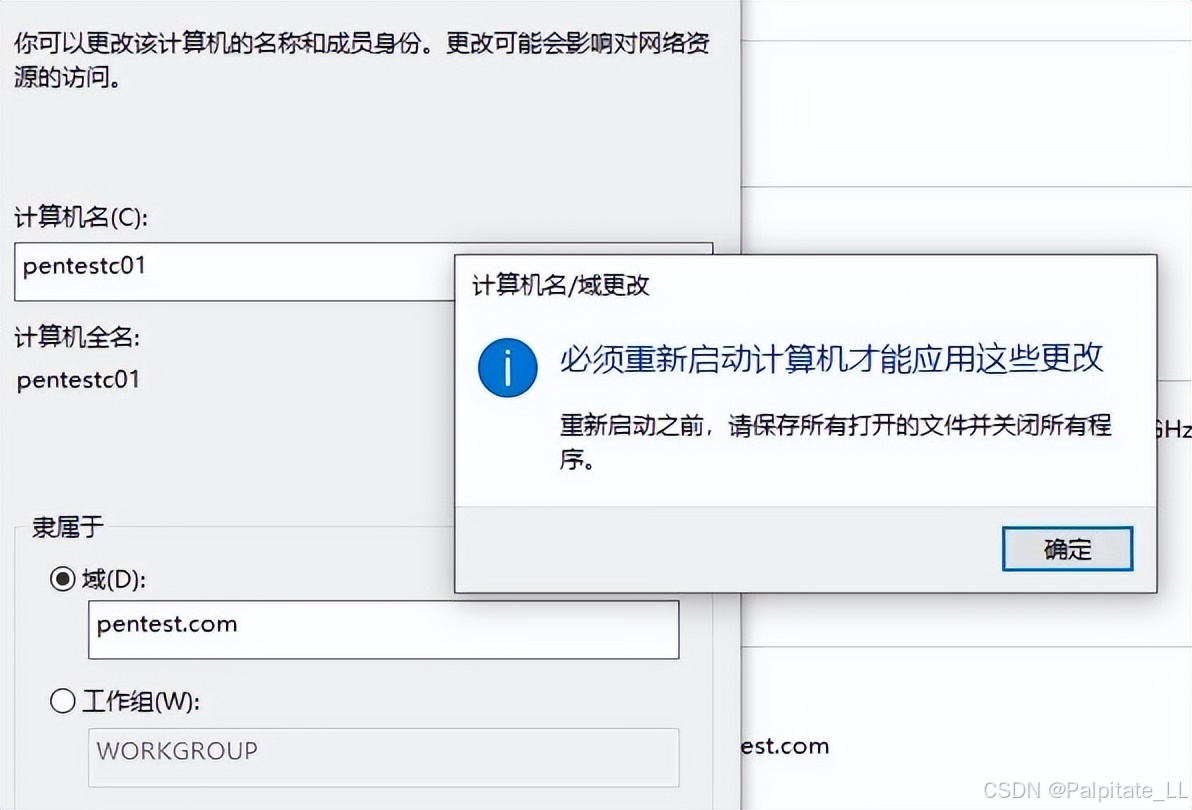The height and width of the screenshot is (810, 1192).
Task: Click the description text about changing computer name
Action: point(362,59)
